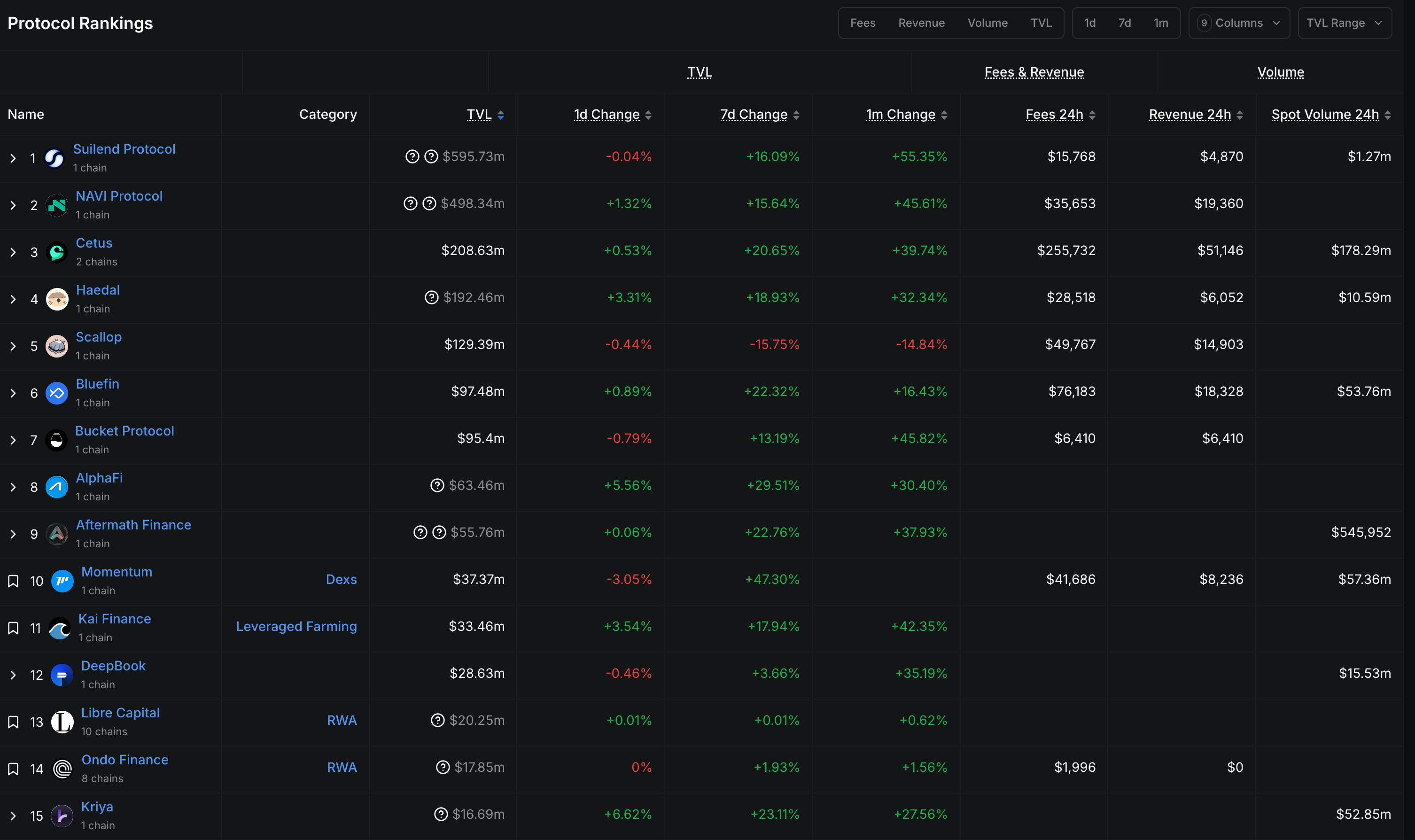1415x840 pixels.
Task: Click the Leveraged Farming category link
Action: click(296, 626)
